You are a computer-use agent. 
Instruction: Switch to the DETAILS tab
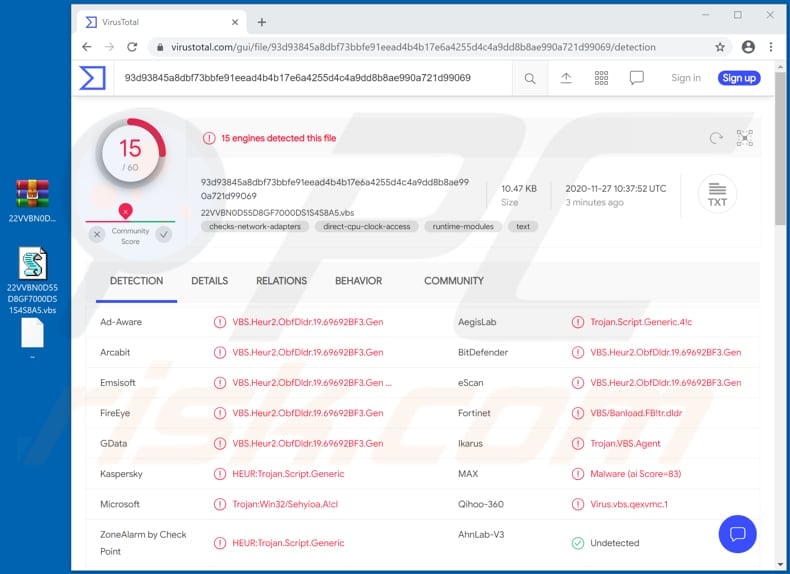210,281
